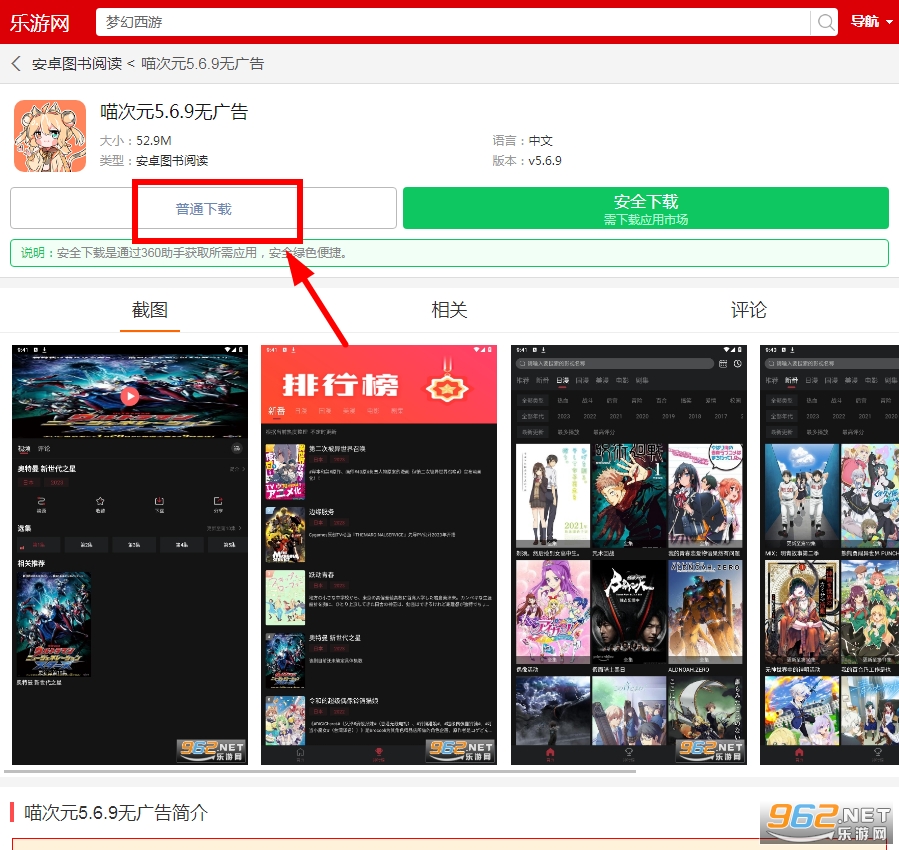Click the version text v5.6.9
The width and height of the screenshot is (899, 850).
[545, 160]
